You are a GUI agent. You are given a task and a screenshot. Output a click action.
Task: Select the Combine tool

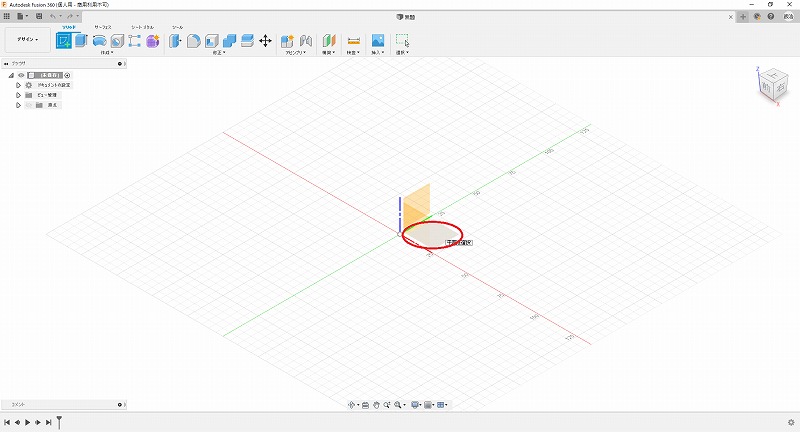(229, 41)
